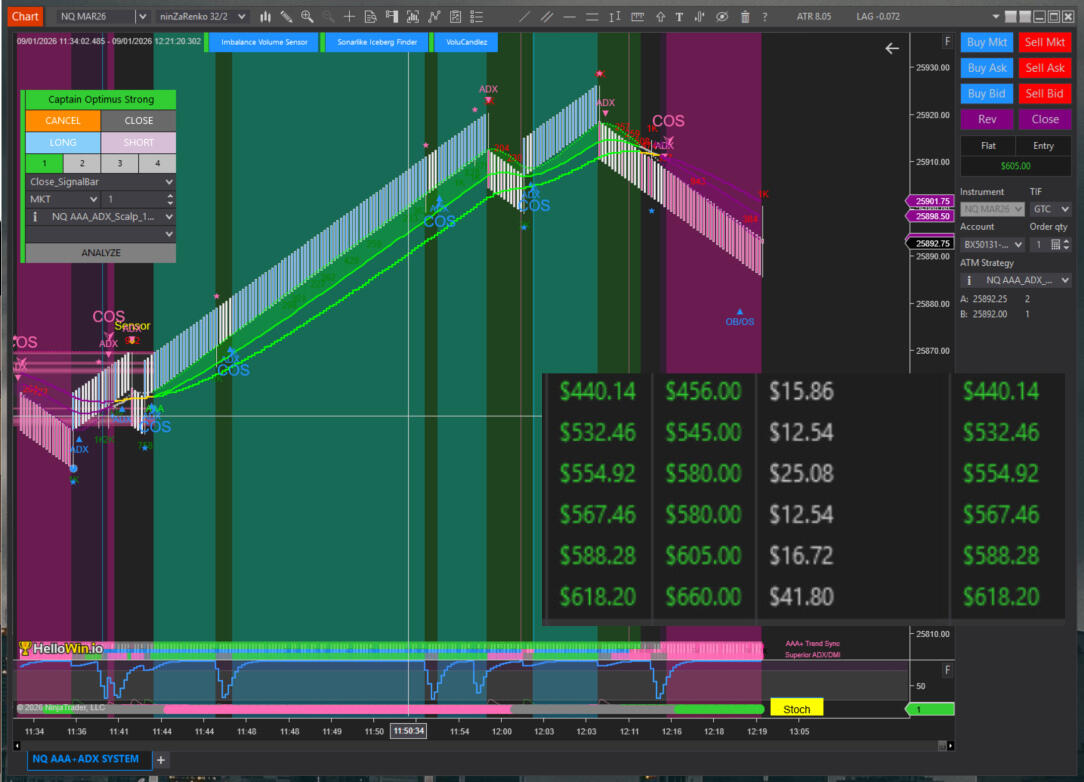
Task: Click the yellow Stoch indicator label
Action: [796, 709]
